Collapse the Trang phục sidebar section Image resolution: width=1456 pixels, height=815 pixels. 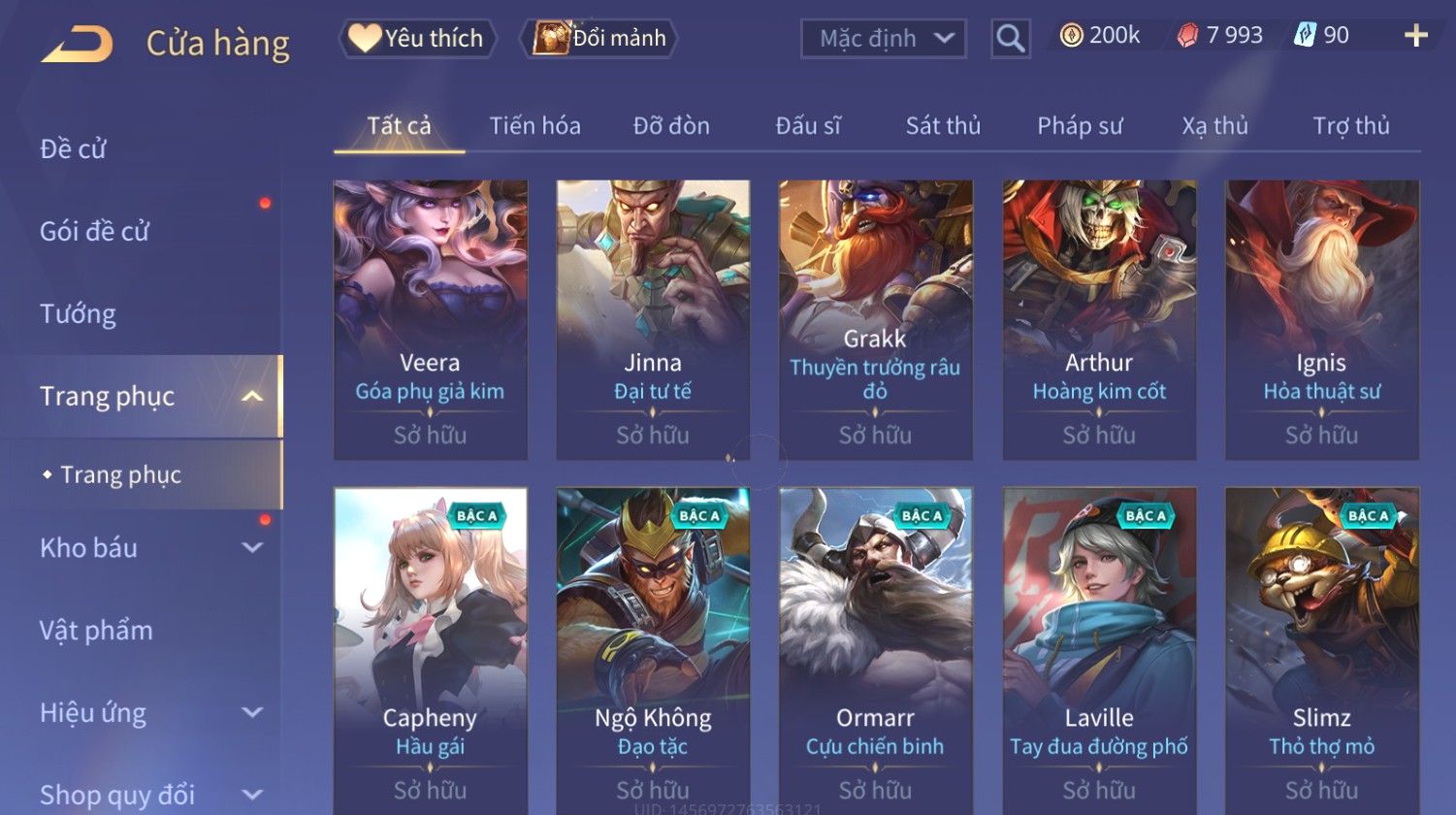click(252, 396)
